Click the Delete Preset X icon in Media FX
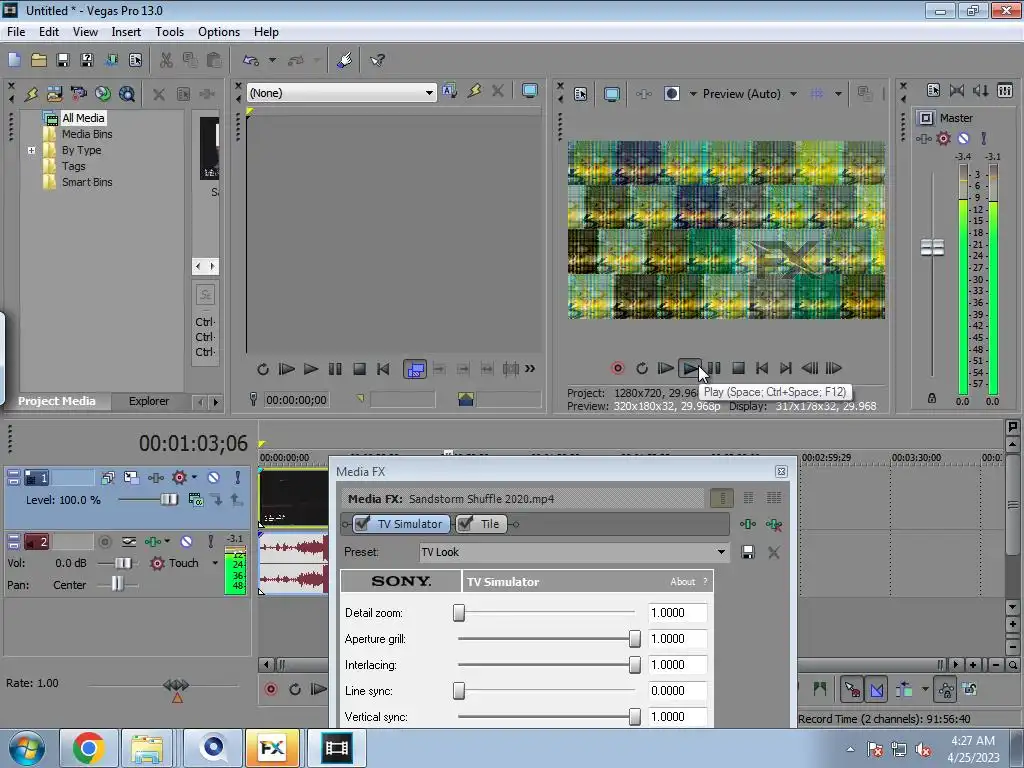 [x=774, y=552]
